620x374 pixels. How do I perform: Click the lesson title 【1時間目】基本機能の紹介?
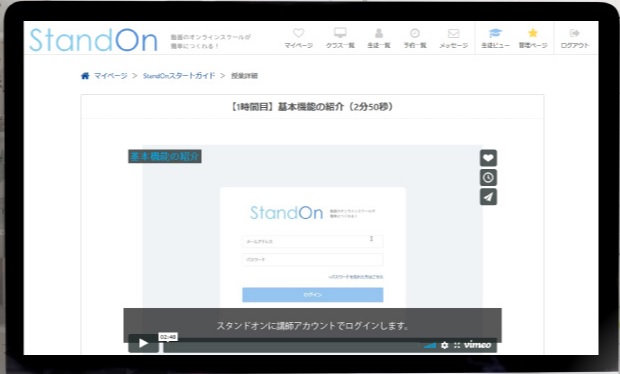point(312,106)
